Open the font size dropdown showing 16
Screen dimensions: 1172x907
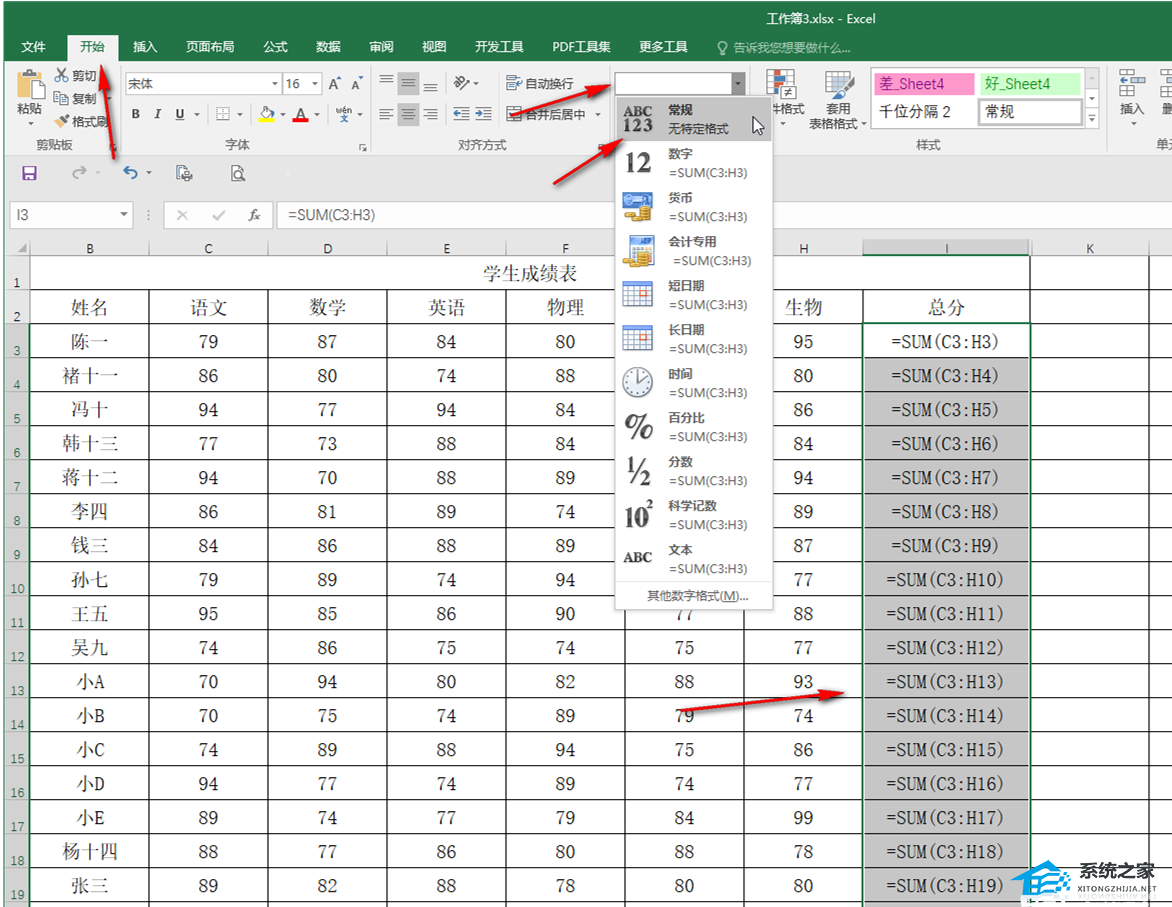[x=315, y=84]
